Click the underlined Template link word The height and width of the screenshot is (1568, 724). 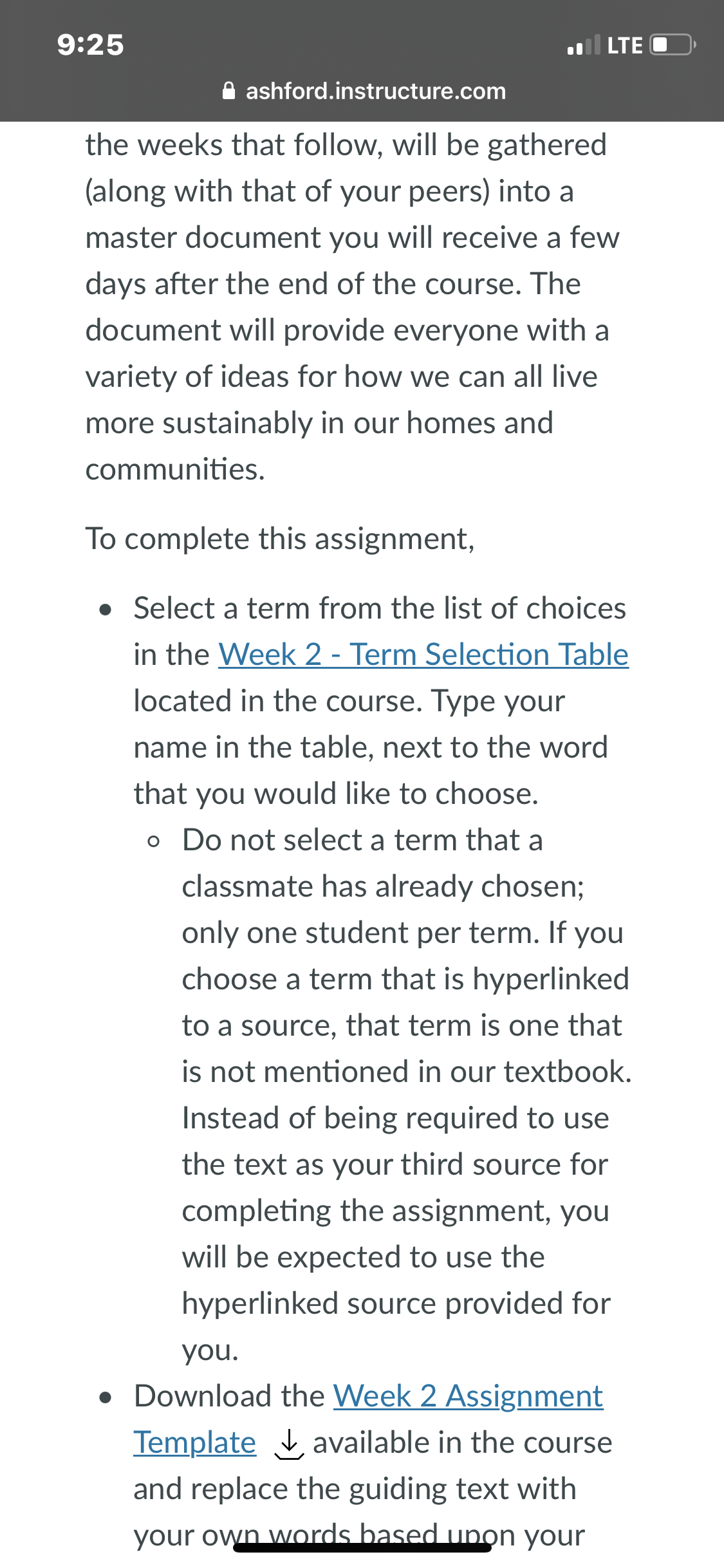pos(195,1442)
